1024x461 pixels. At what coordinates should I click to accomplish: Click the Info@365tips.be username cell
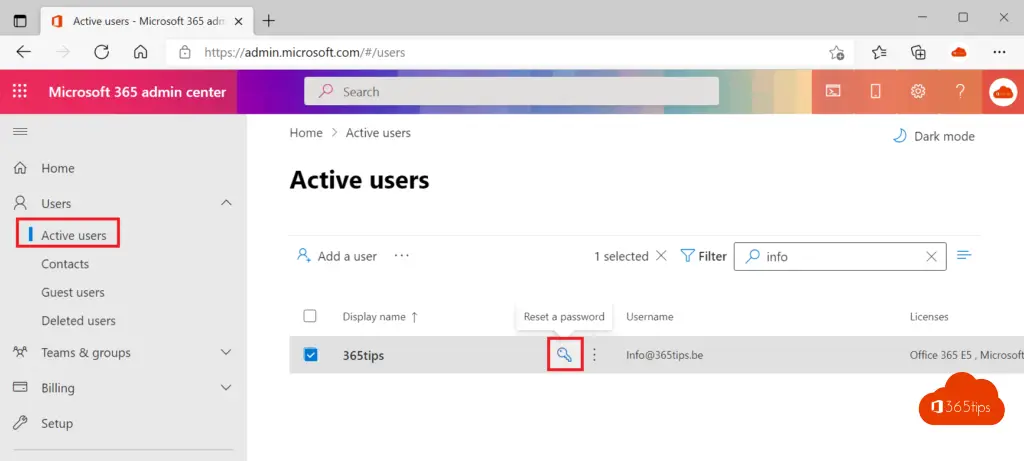(664, 355)
